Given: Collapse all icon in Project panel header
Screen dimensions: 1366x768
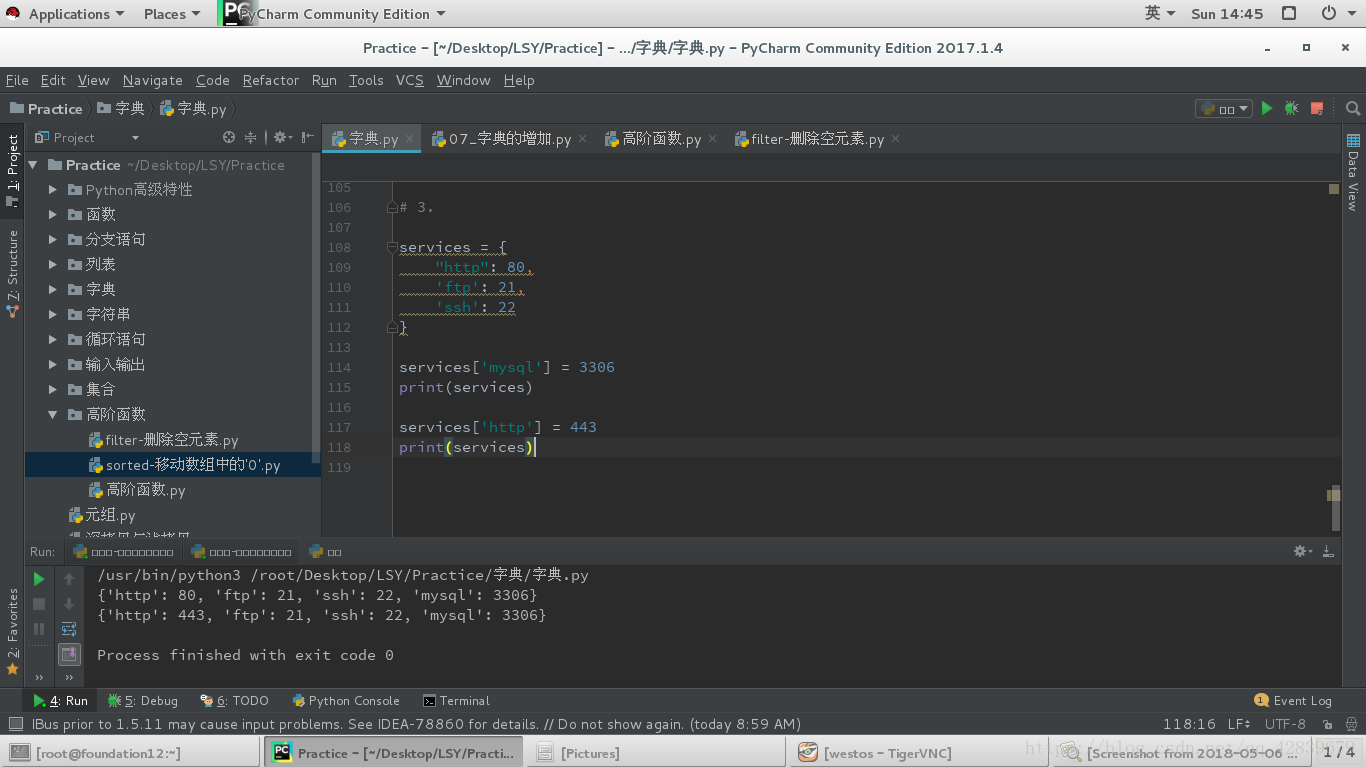Looking at the screenshot, I should (x=251, y=138).
